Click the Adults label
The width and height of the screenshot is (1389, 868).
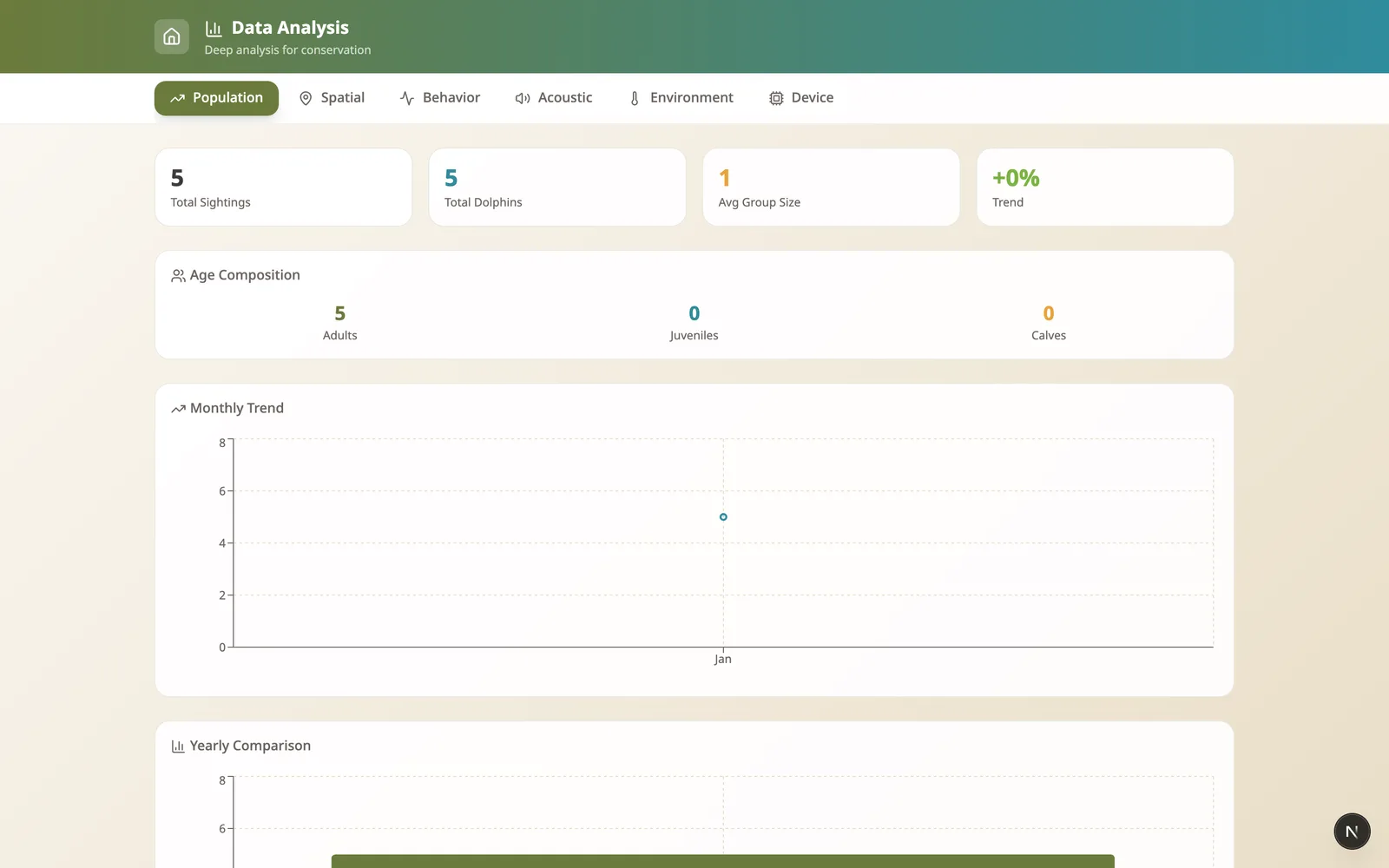tap(340, 336)
